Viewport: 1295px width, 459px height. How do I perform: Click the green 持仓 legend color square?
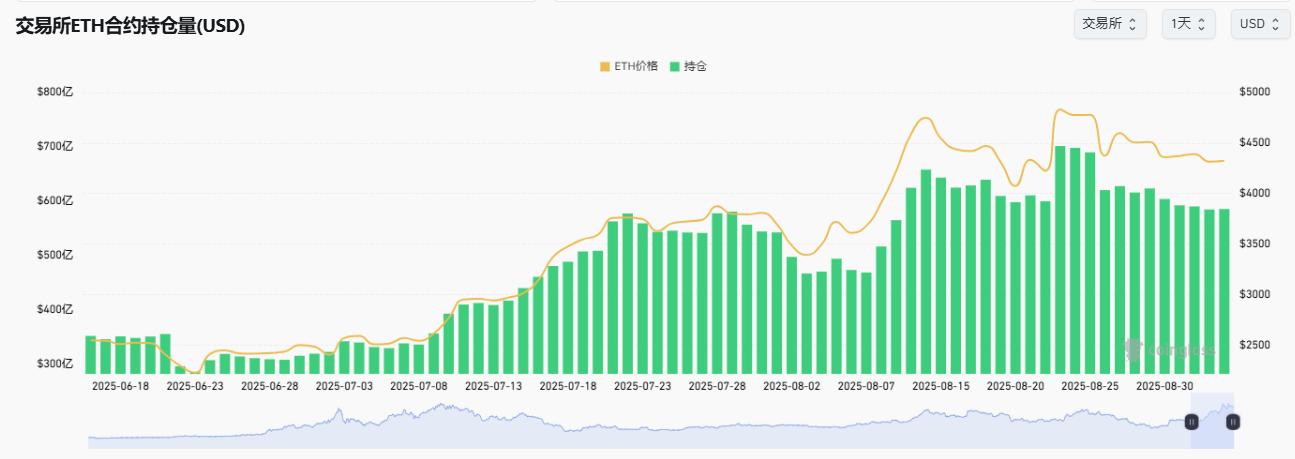click(676, 66)
